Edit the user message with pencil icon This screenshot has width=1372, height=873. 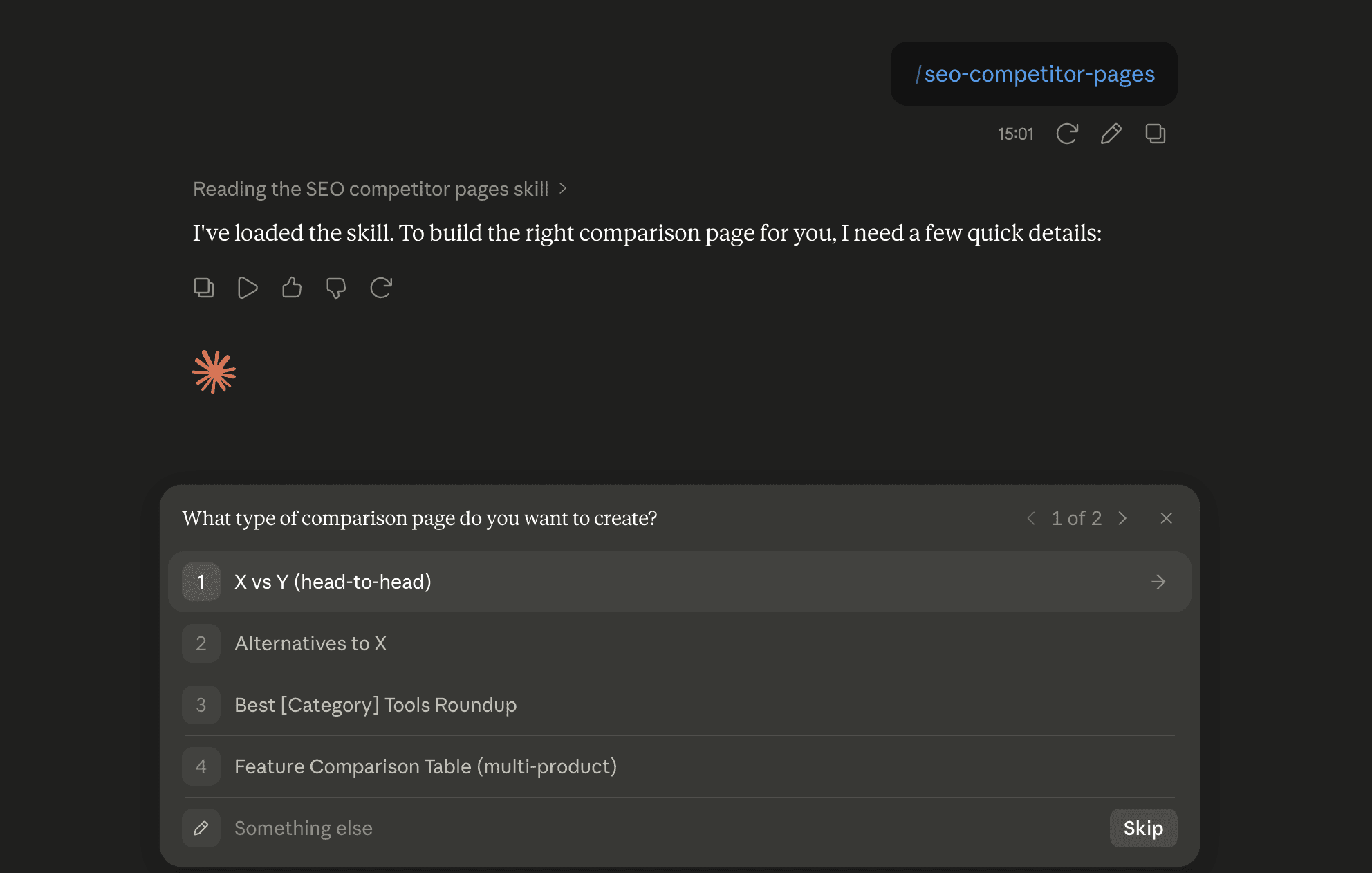click(x=1111, y=134)
